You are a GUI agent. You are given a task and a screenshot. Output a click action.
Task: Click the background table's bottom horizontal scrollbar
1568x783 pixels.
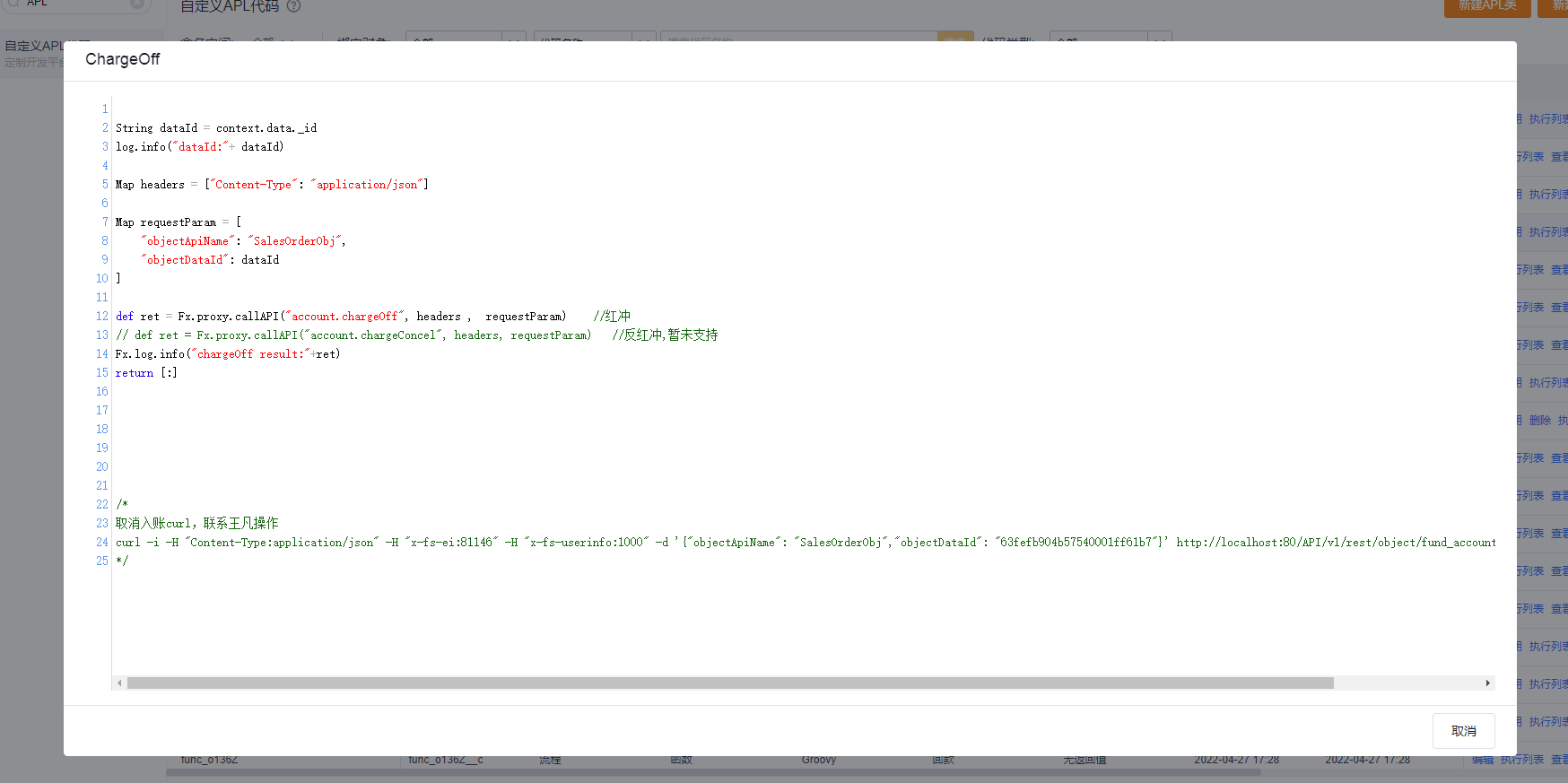pyautogui.click(x=713, y=772)
